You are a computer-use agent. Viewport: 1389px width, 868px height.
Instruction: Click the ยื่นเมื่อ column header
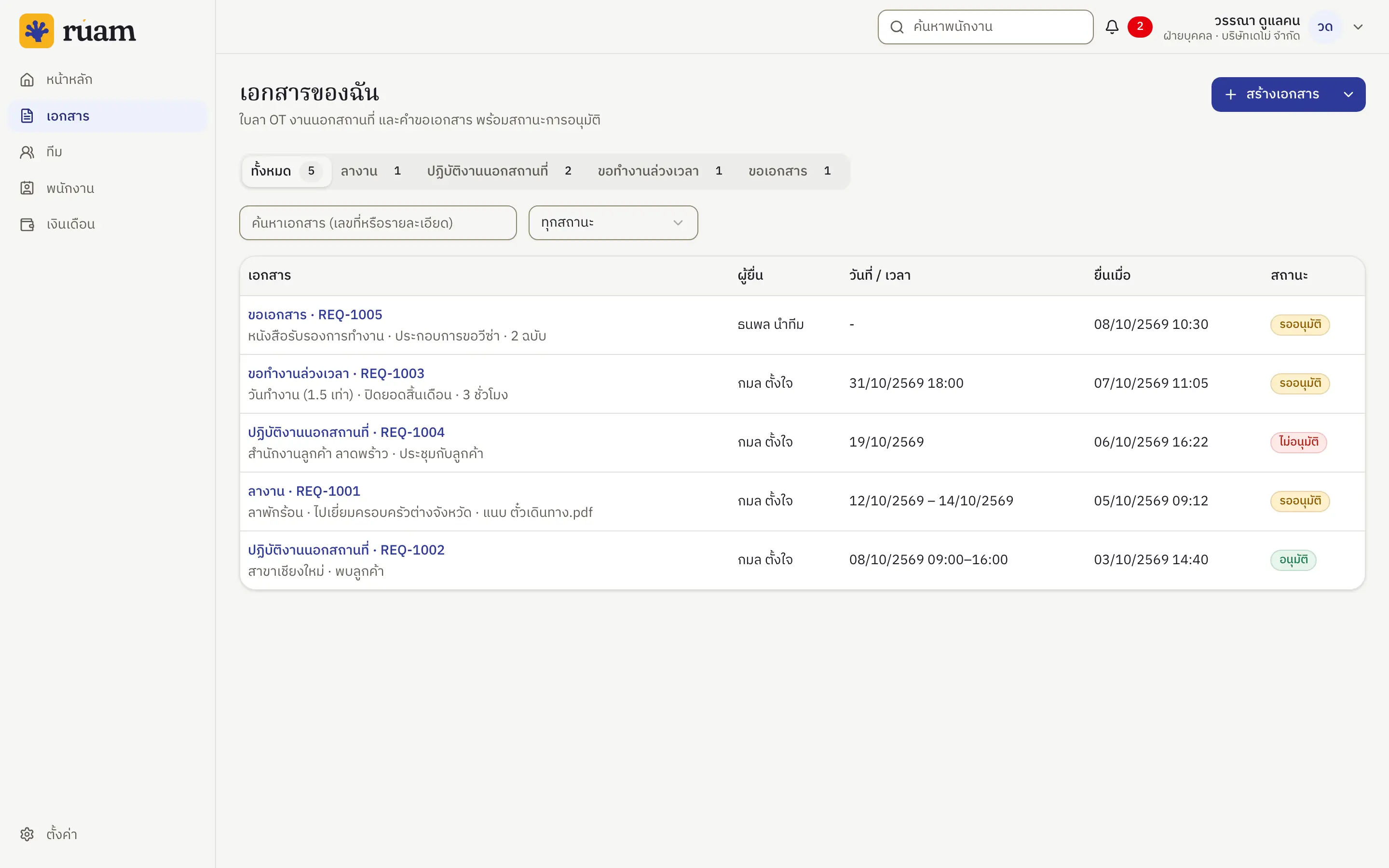pos(1112,275)
